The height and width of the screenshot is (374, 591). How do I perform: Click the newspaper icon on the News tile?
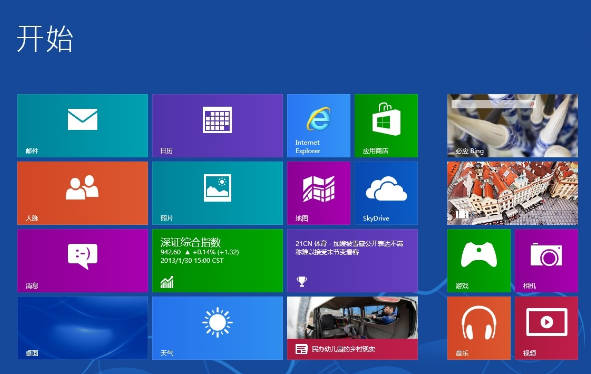[301, 349]
